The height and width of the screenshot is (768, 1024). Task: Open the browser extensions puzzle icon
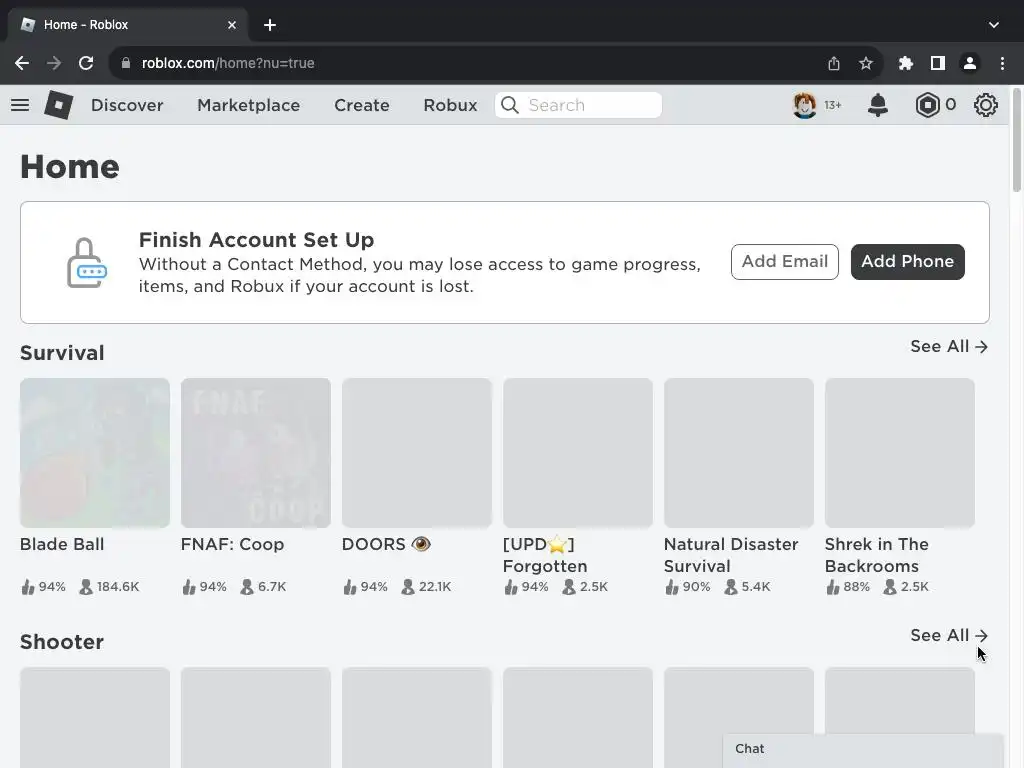tap(905, 63)
